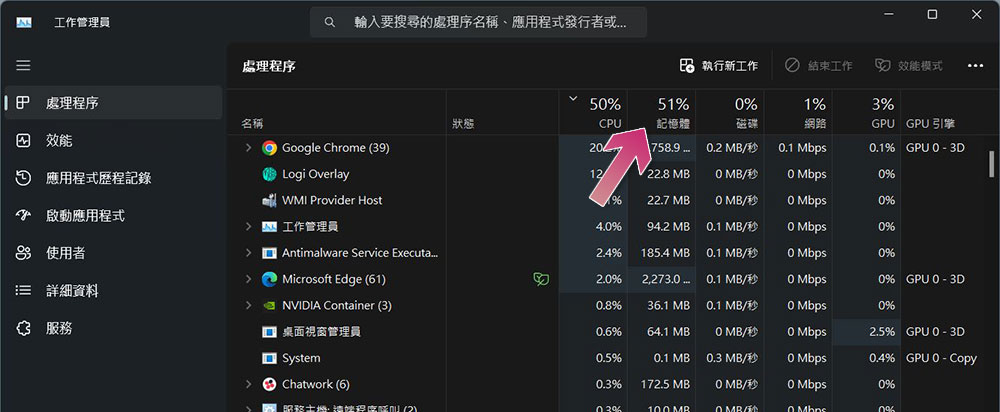This screenshot has height=412, width=1000.
Task: Sort by the 記憶體 memory column
Action: click(661, 113)
